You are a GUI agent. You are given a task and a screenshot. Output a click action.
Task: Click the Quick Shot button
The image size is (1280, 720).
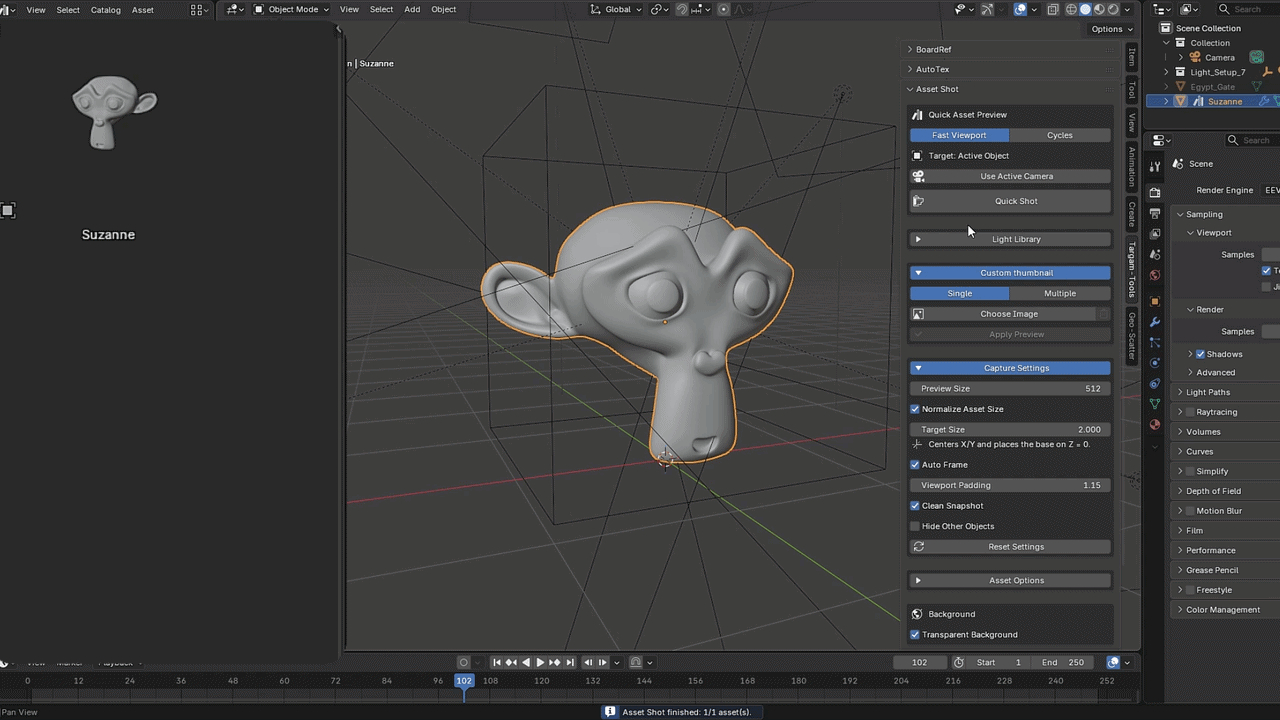pos(1010,201)
